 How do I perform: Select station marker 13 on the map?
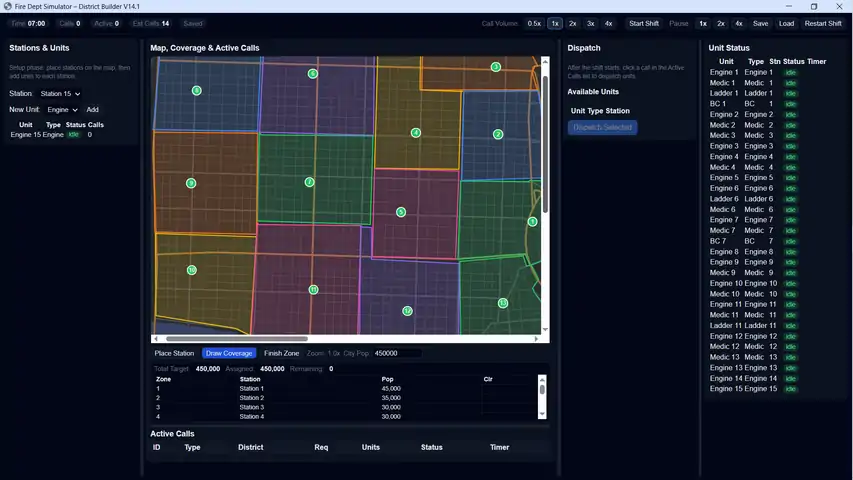[x=503, y=303]
